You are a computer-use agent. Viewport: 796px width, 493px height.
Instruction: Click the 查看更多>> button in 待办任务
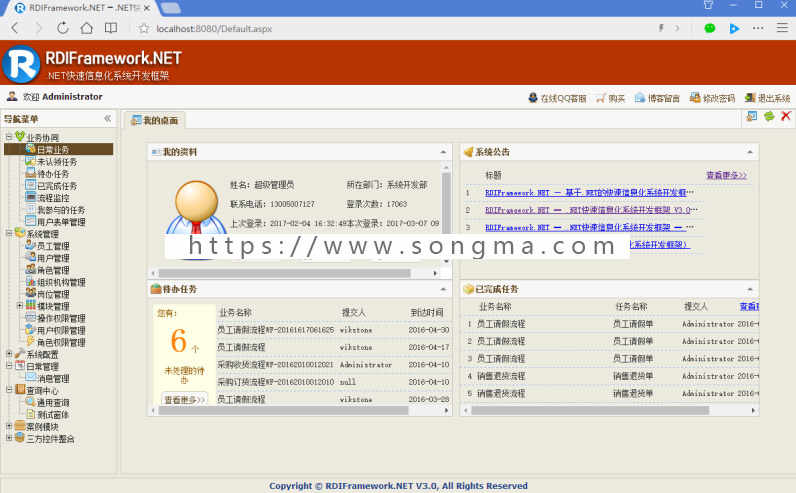coord(184,399)
